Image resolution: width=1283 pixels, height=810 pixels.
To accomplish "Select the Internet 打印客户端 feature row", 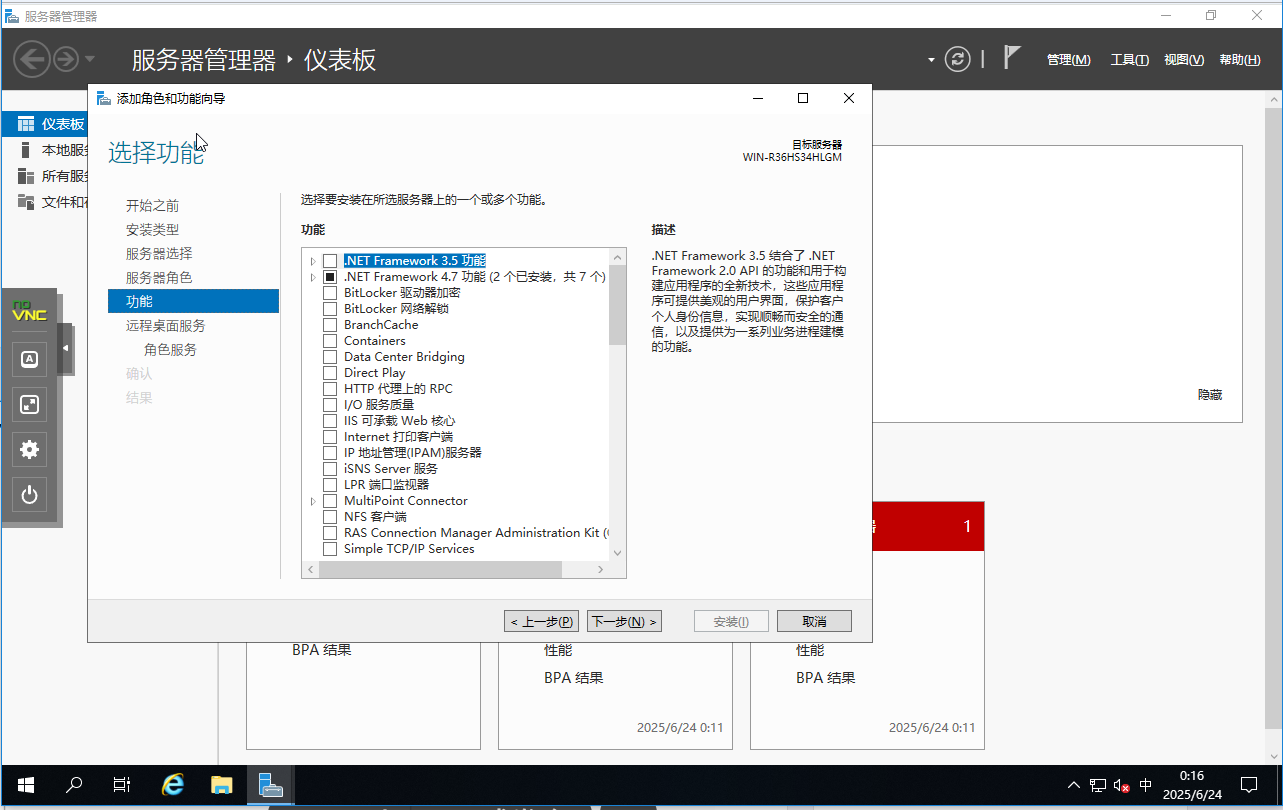I will pyautogui.click(x=398, y=437).
